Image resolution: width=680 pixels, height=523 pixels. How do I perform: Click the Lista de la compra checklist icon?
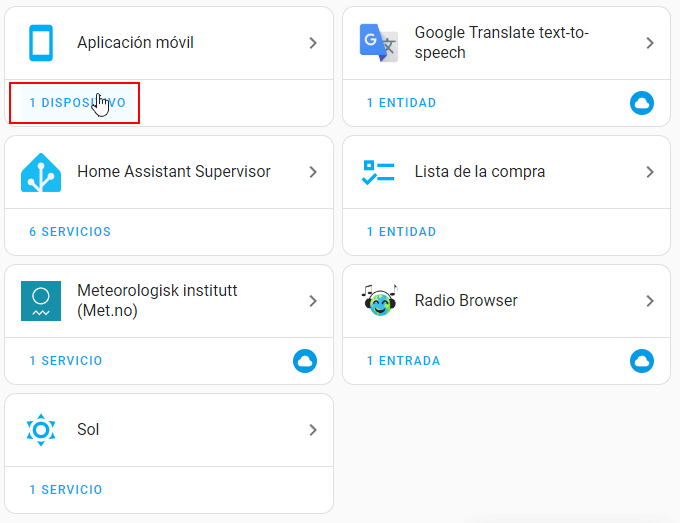point(378,172)
